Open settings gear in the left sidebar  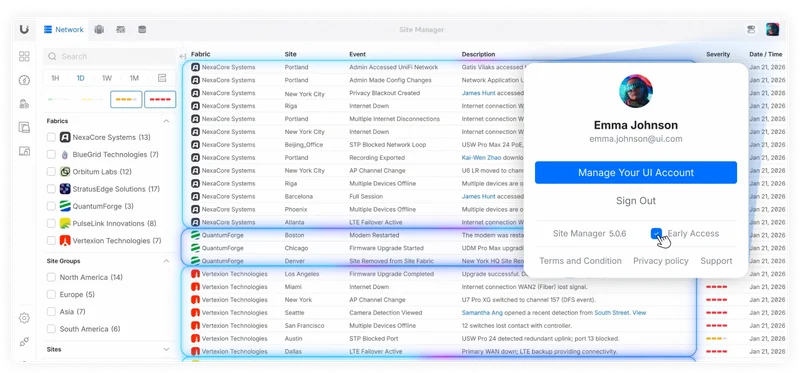click(x=24, y=318)
